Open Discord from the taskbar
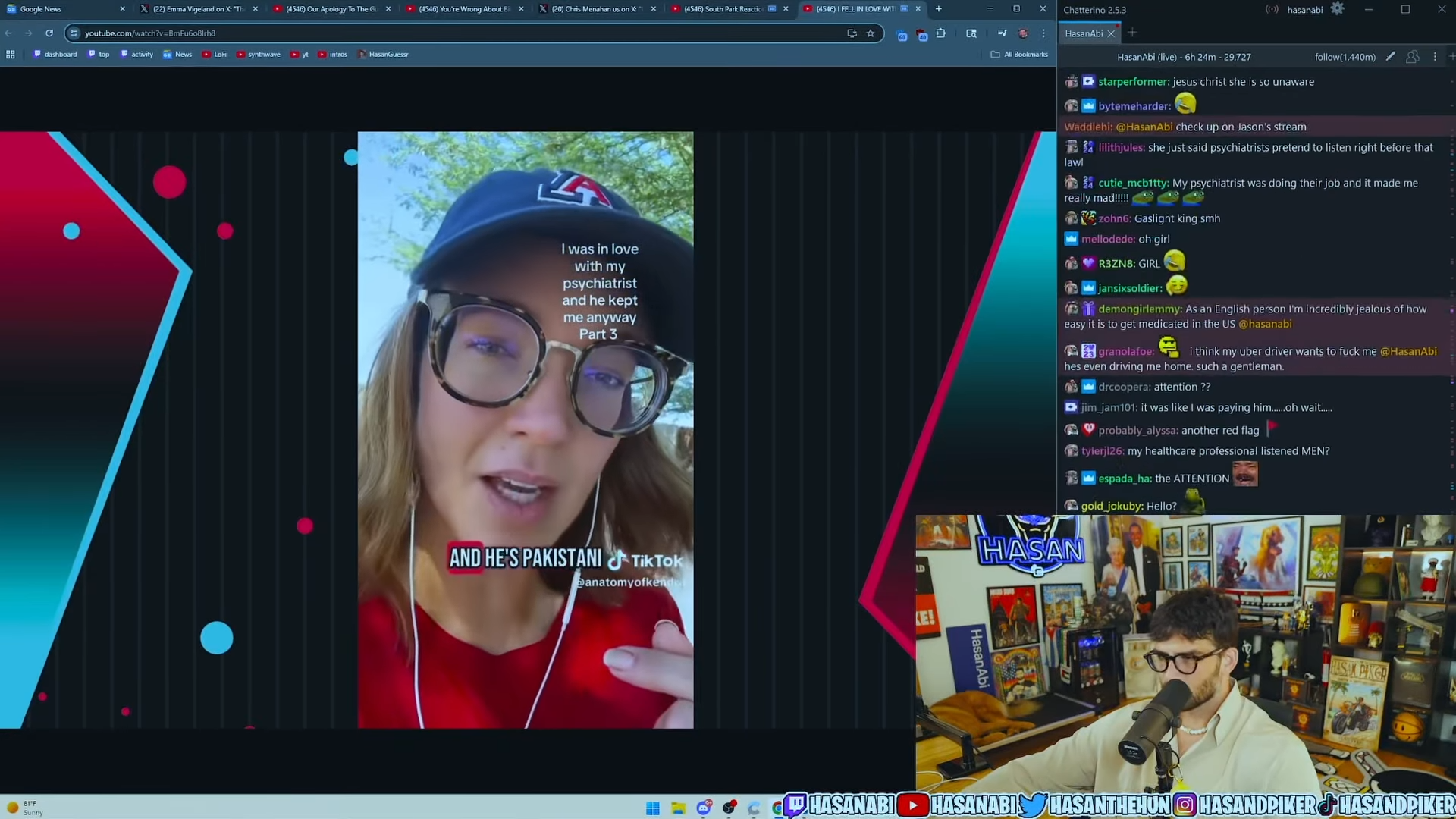This screenshot has width=1456, height=819. 704,808
